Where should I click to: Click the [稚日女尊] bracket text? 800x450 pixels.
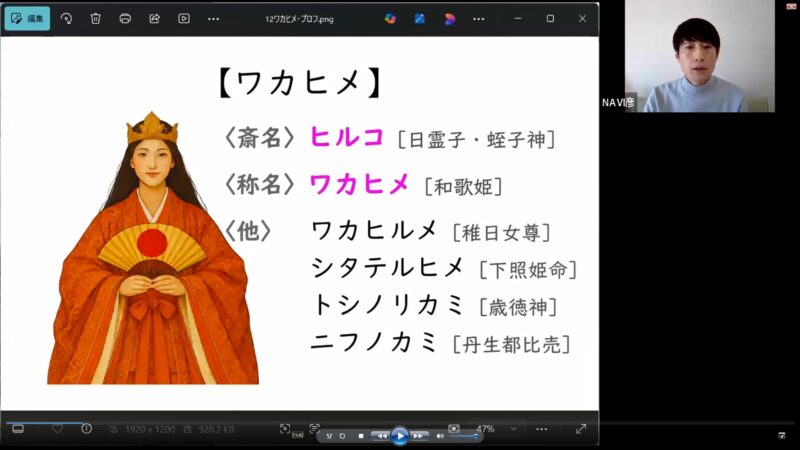pos(502,233)
